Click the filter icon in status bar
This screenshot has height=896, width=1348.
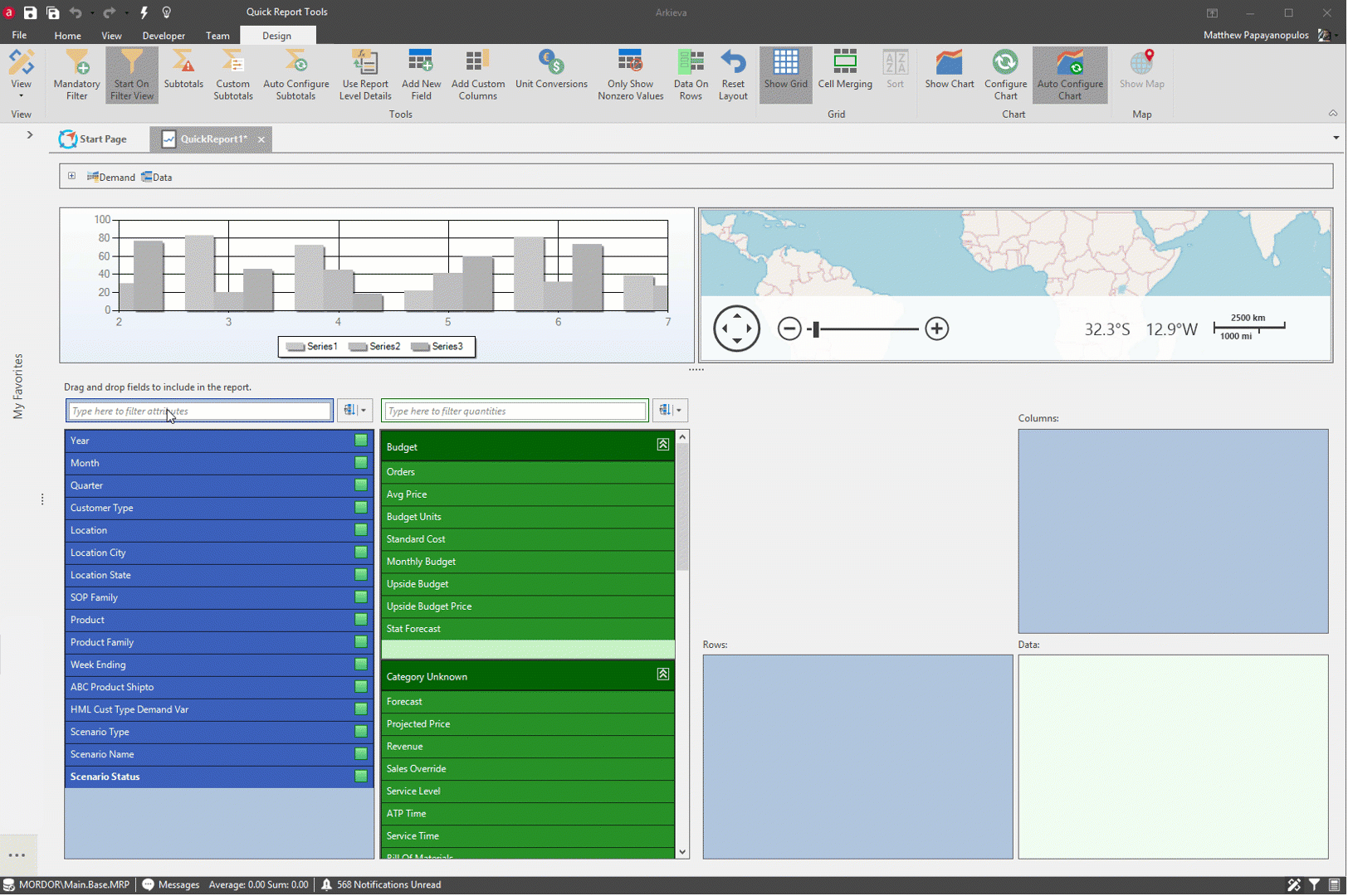(x=1314, y=885)
